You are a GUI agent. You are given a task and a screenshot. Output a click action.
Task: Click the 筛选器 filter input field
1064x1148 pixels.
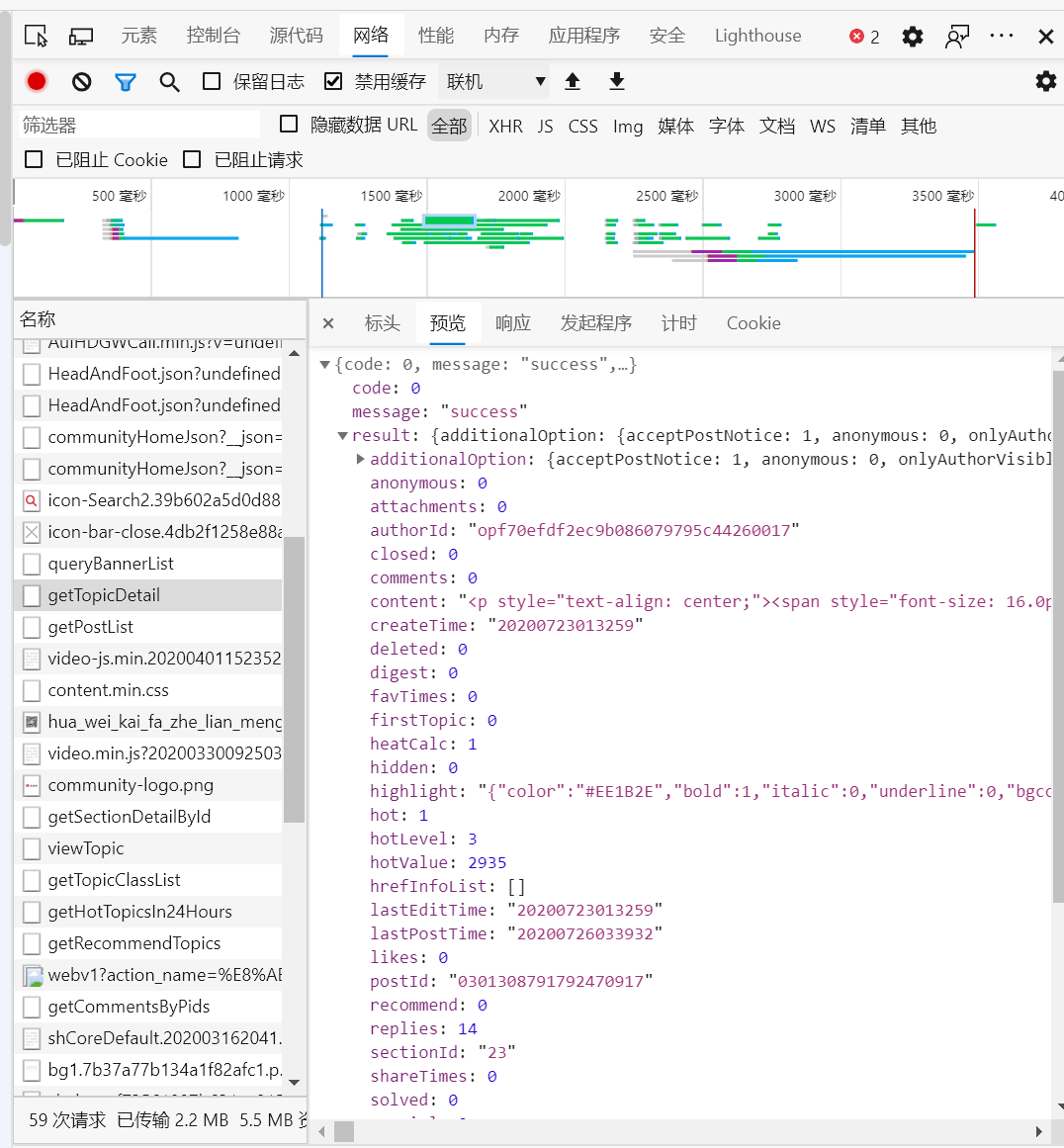pyautogui.click(x=139, y=125)
